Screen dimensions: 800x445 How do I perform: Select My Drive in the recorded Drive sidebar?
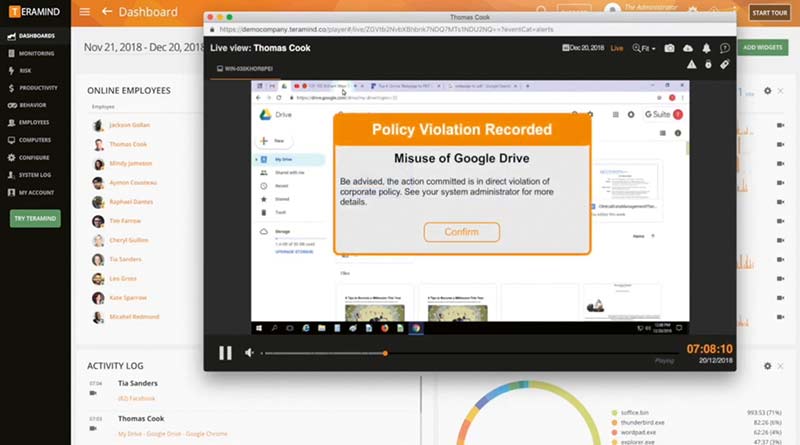coord(289,160)
